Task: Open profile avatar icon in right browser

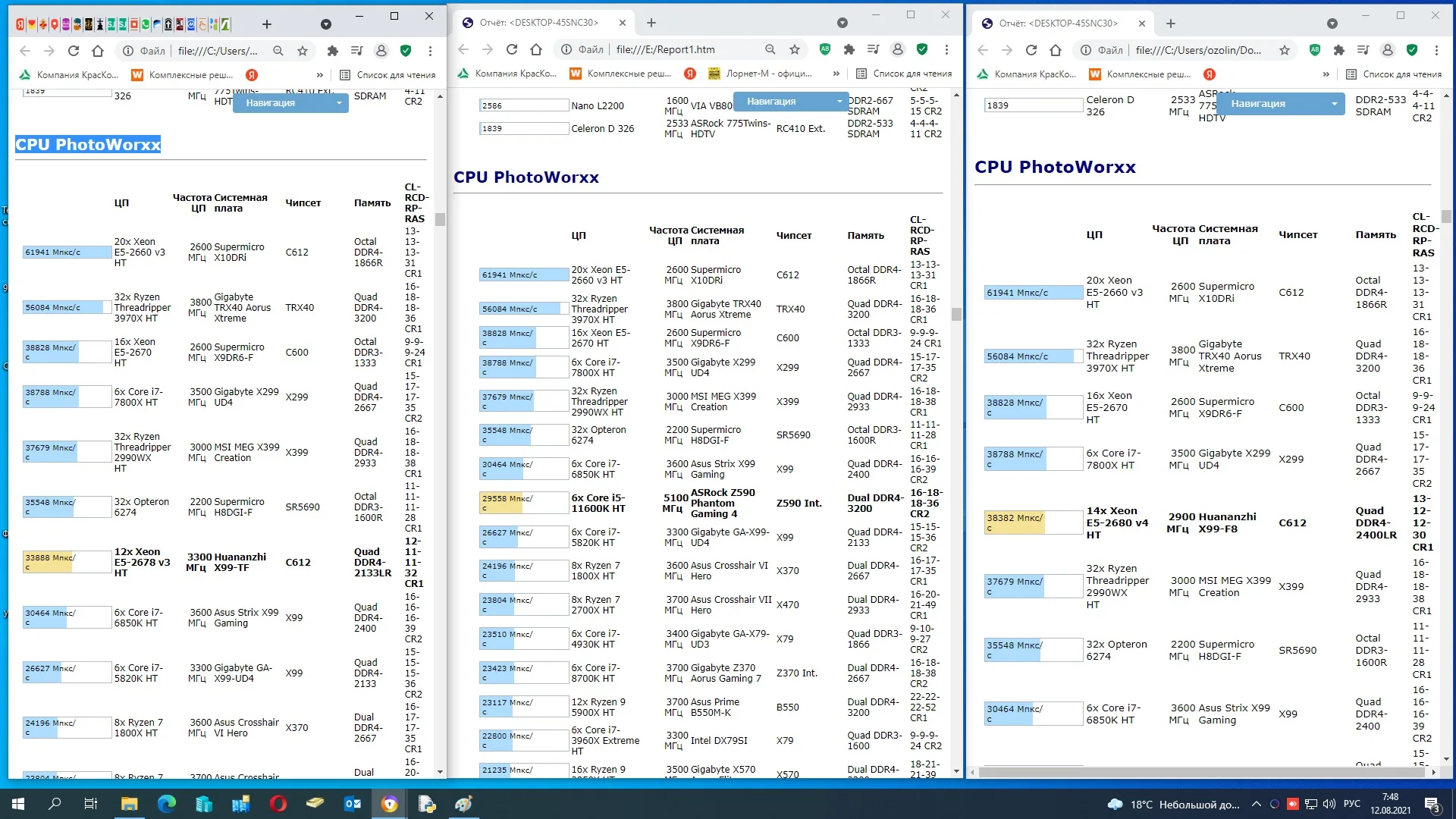Action: coord(1387,51)
